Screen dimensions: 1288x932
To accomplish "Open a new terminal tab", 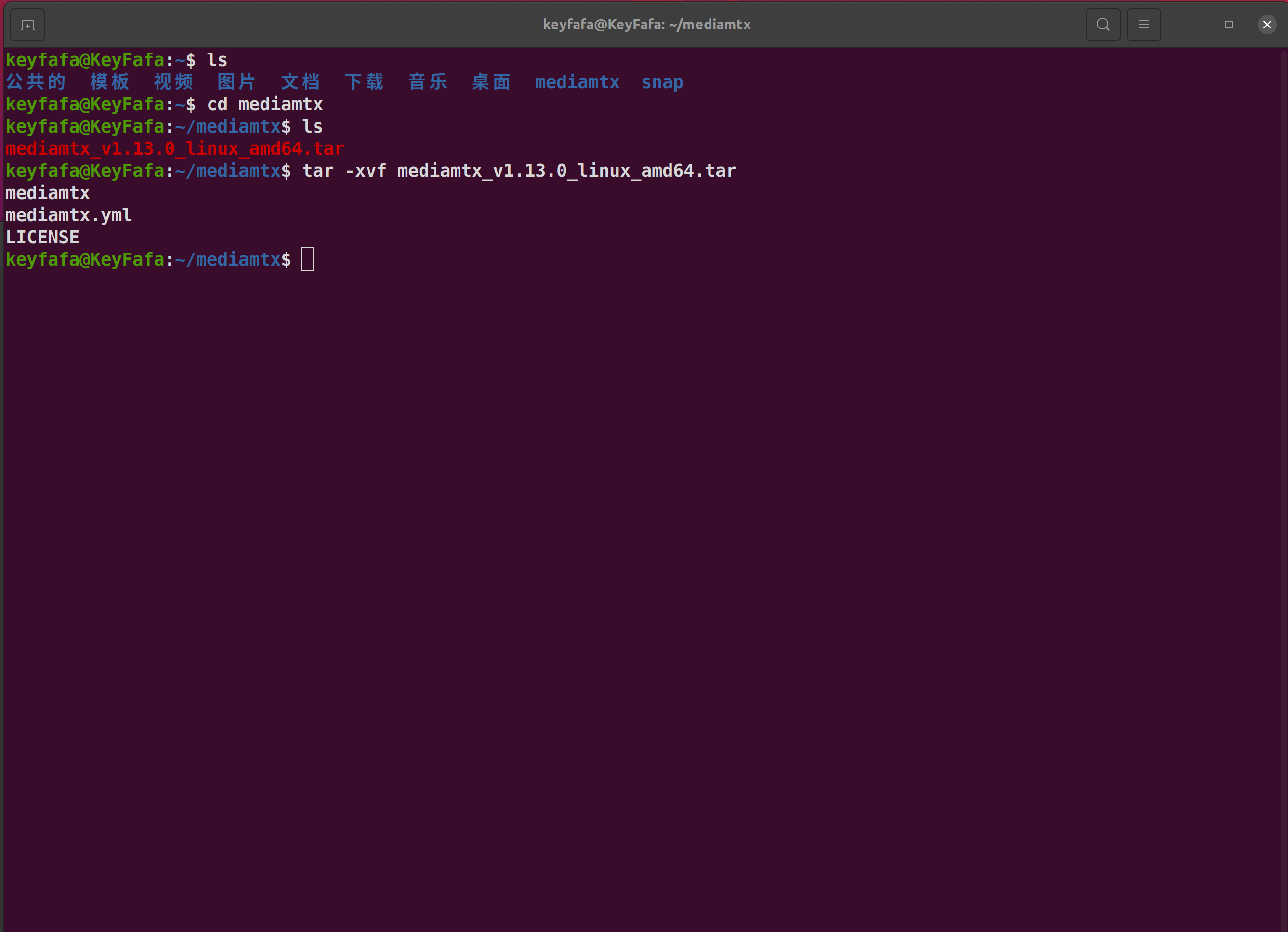I will [26, 25].
